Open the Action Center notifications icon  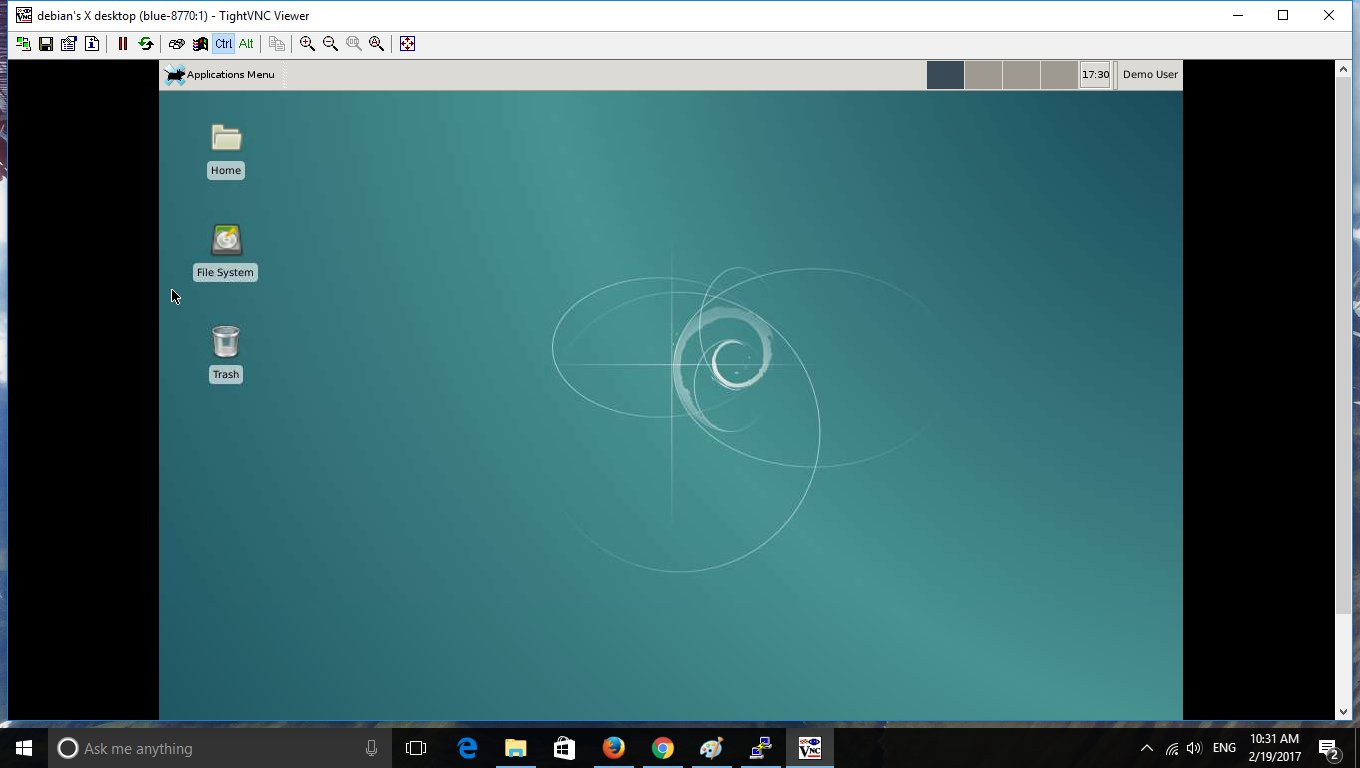[x=1329, y=748]
